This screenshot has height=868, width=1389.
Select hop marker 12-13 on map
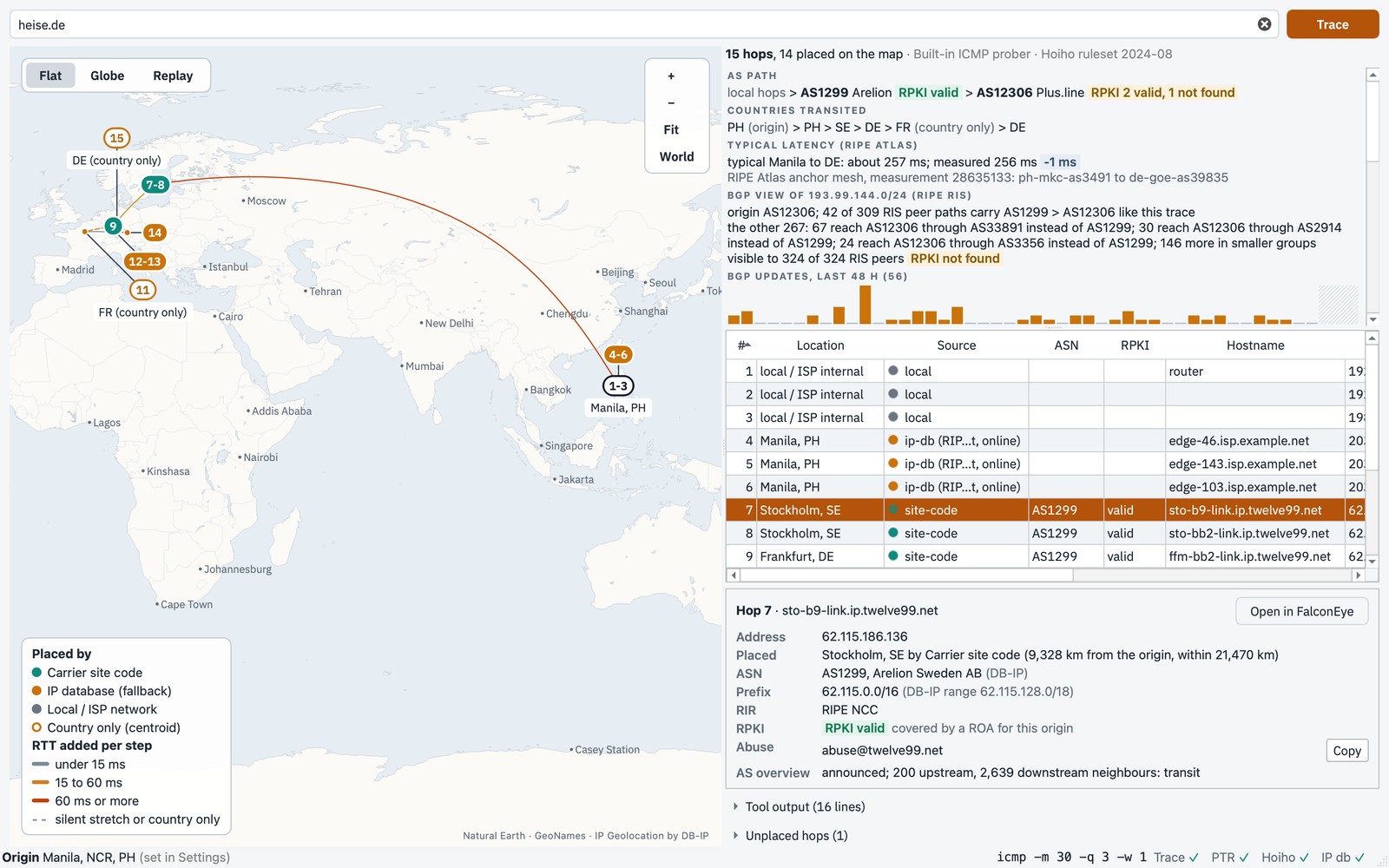144,261
